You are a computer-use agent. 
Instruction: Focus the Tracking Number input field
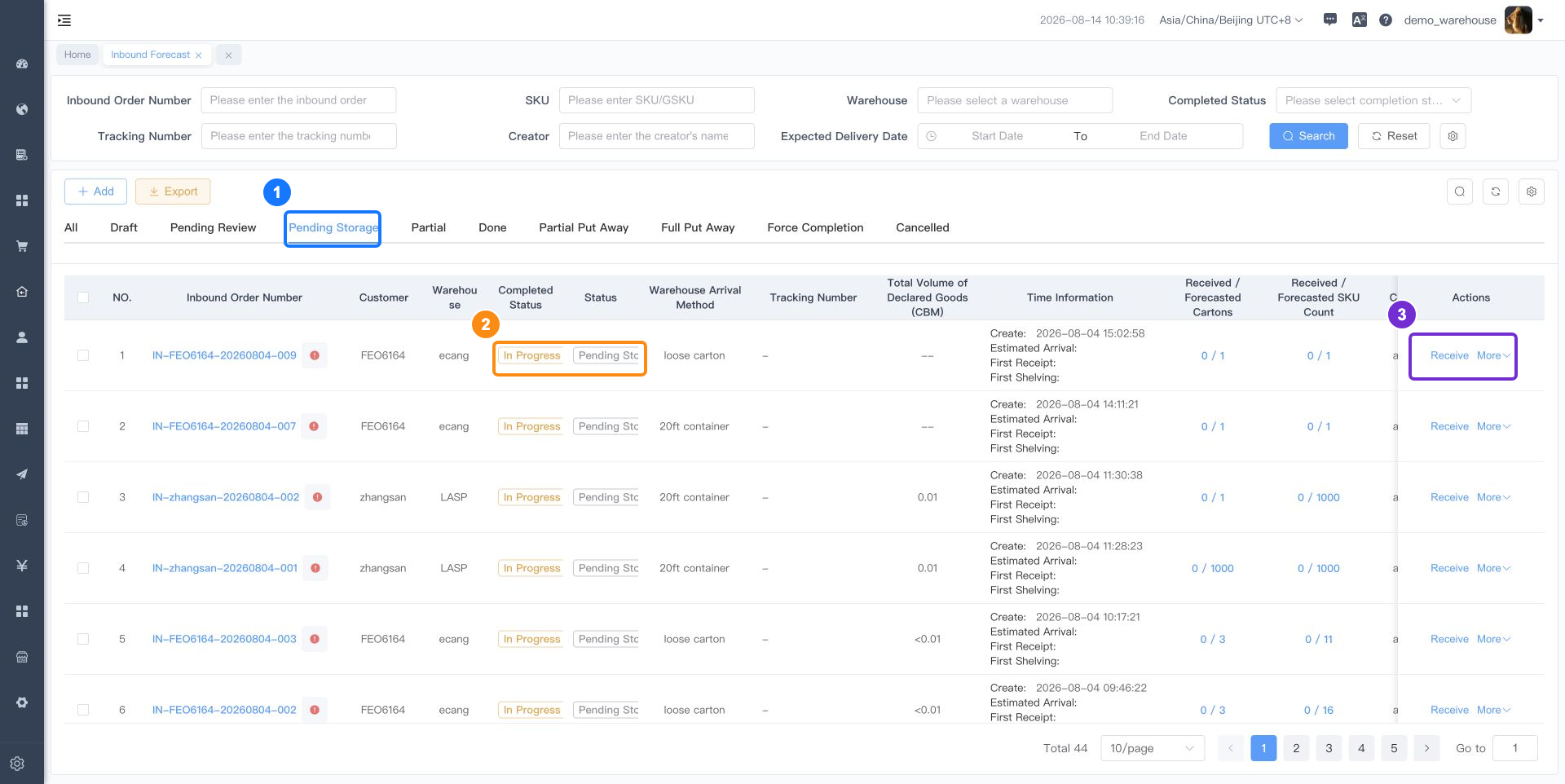(298, 136)
